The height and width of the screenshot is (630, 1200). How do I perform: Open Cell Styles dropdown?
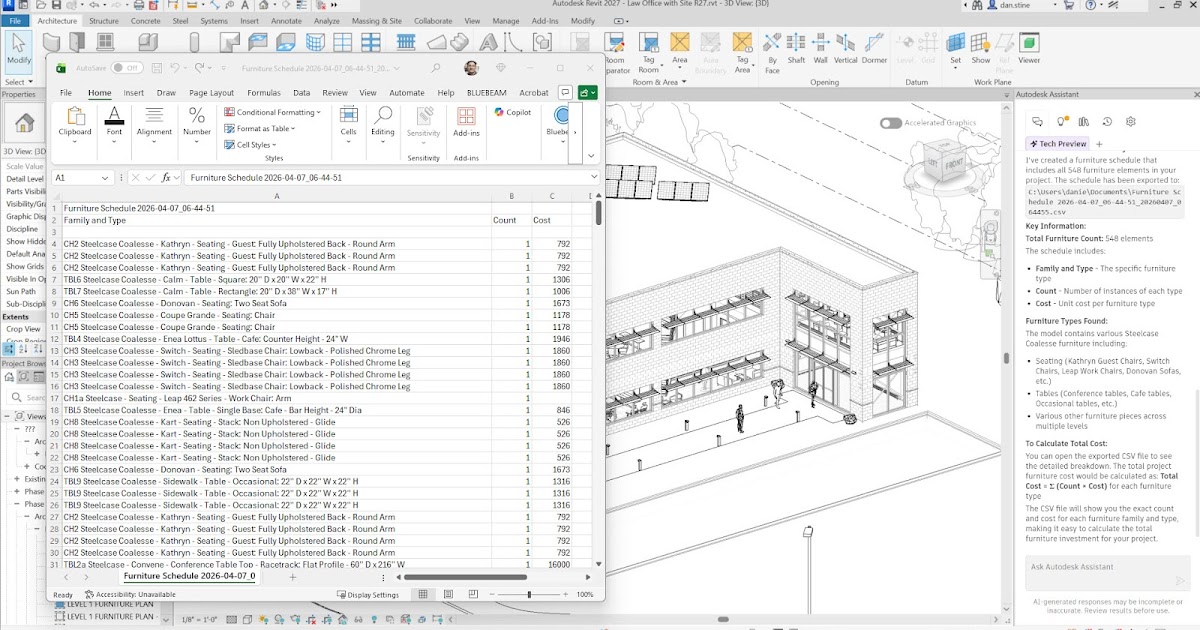pyautogui.click(x=250, y=144)
